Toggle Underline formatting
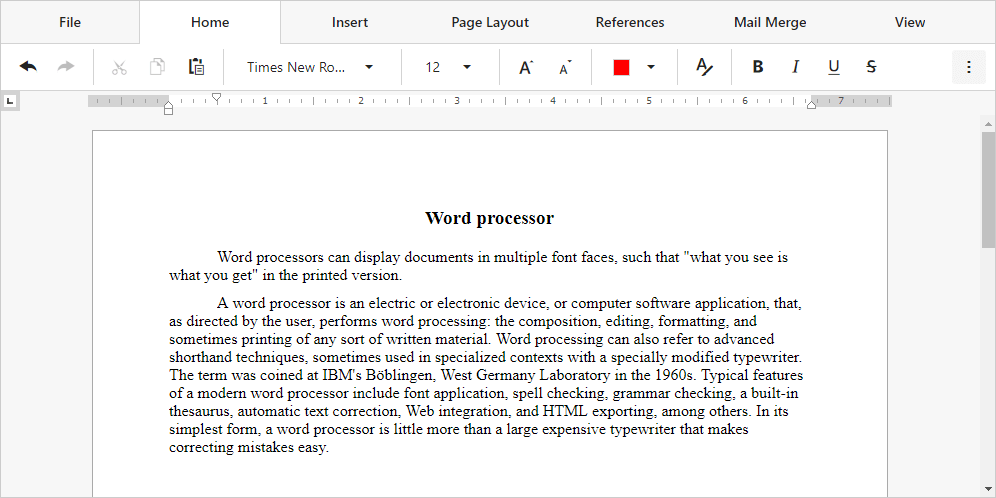 pyautogui.click(x=833, y=67)
